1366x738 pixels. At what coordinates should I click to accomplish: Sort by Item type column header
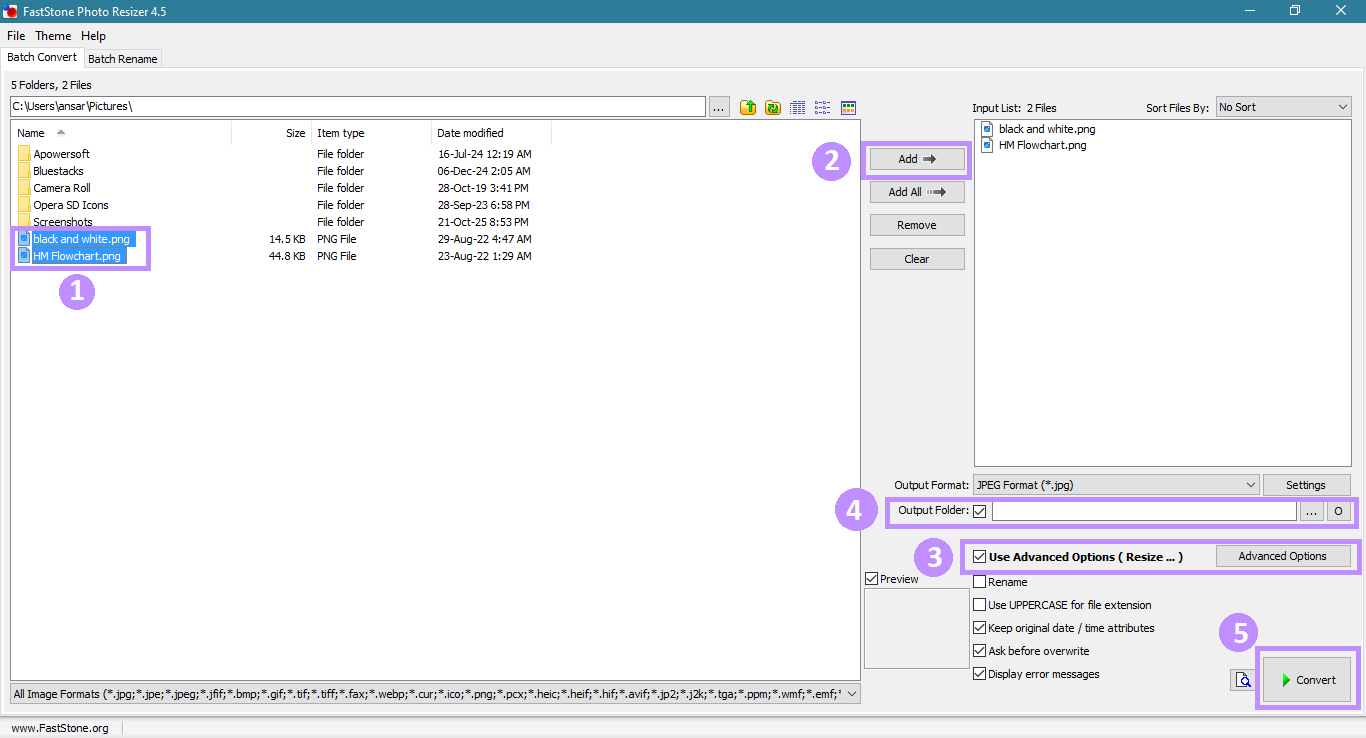[x=371, y=133]
